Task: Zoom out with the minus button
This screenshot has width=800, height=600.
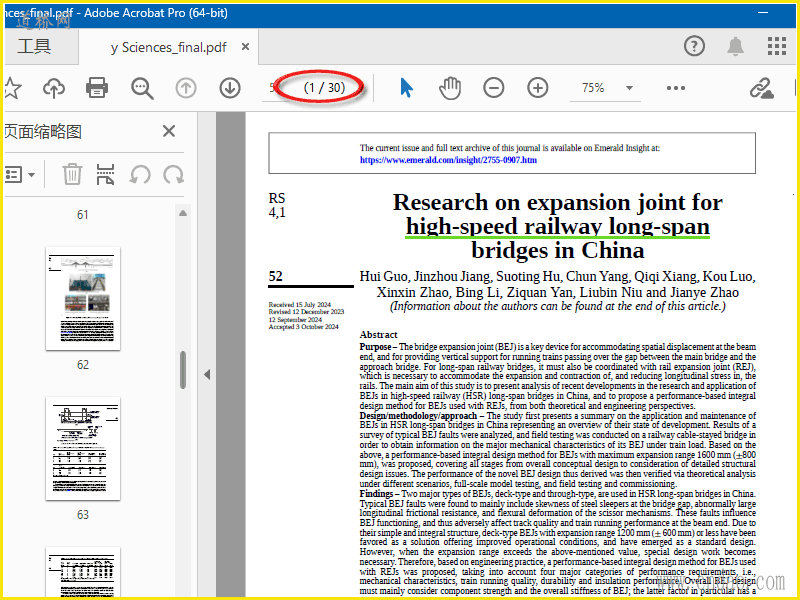Action: point(493,88)
